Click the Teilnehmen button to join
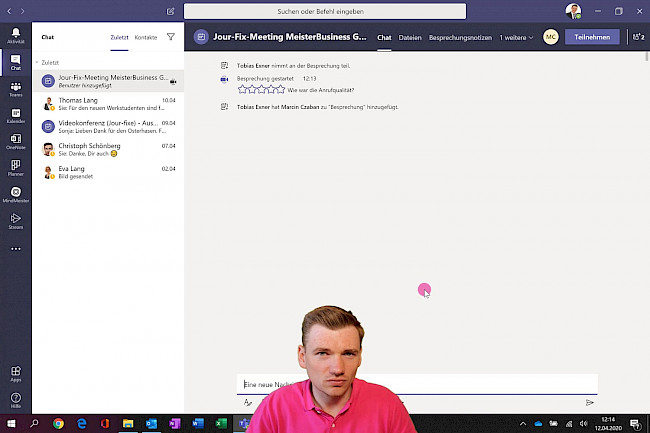 [x=592, y=37]
